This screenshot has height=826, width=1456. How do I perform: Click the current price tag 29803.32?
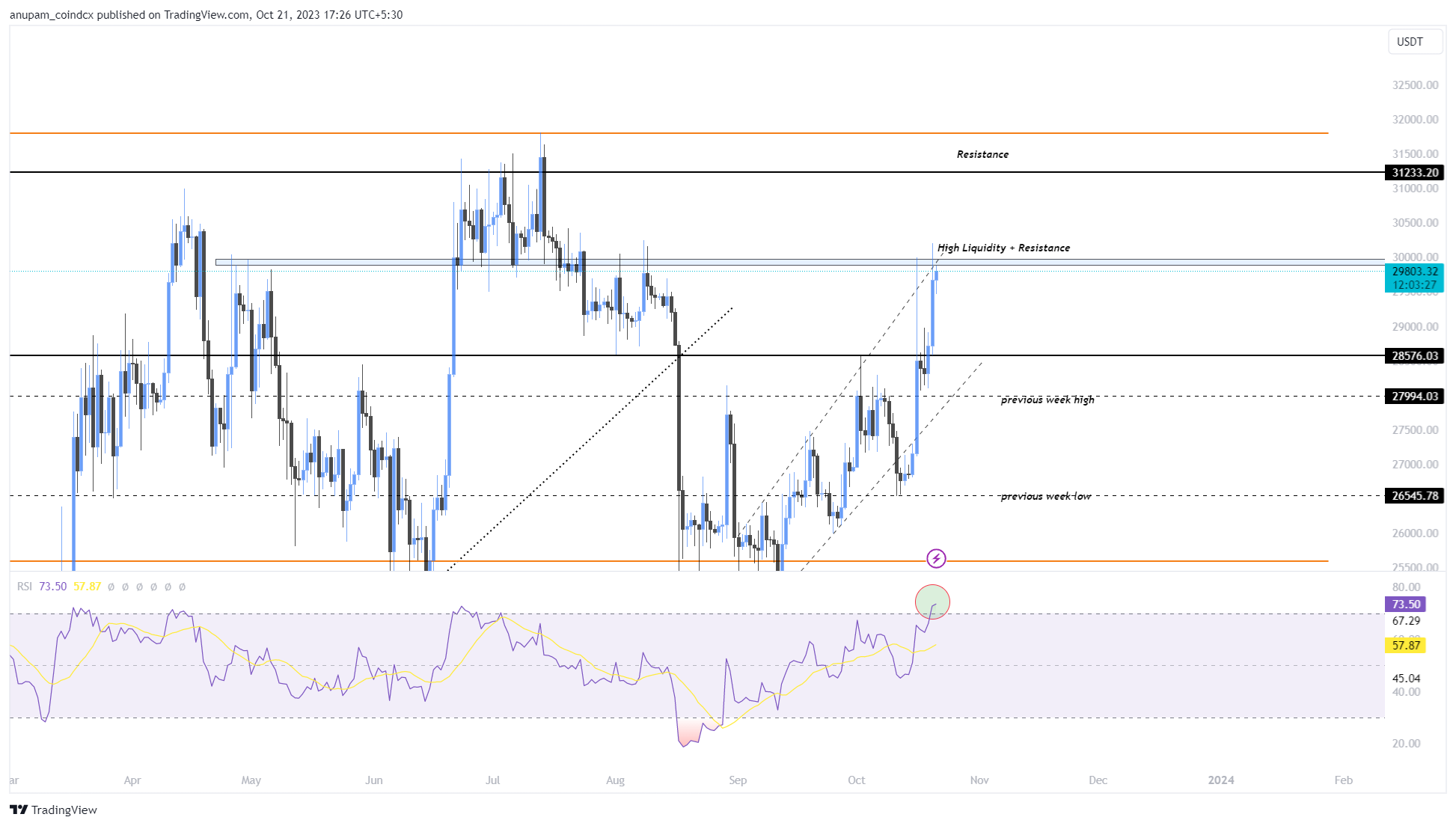[x=1415, y=272]
